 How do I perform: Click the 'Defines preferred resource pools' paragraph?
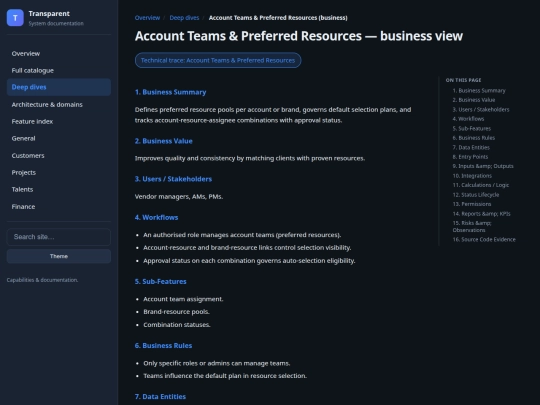[x=273, y=115]
